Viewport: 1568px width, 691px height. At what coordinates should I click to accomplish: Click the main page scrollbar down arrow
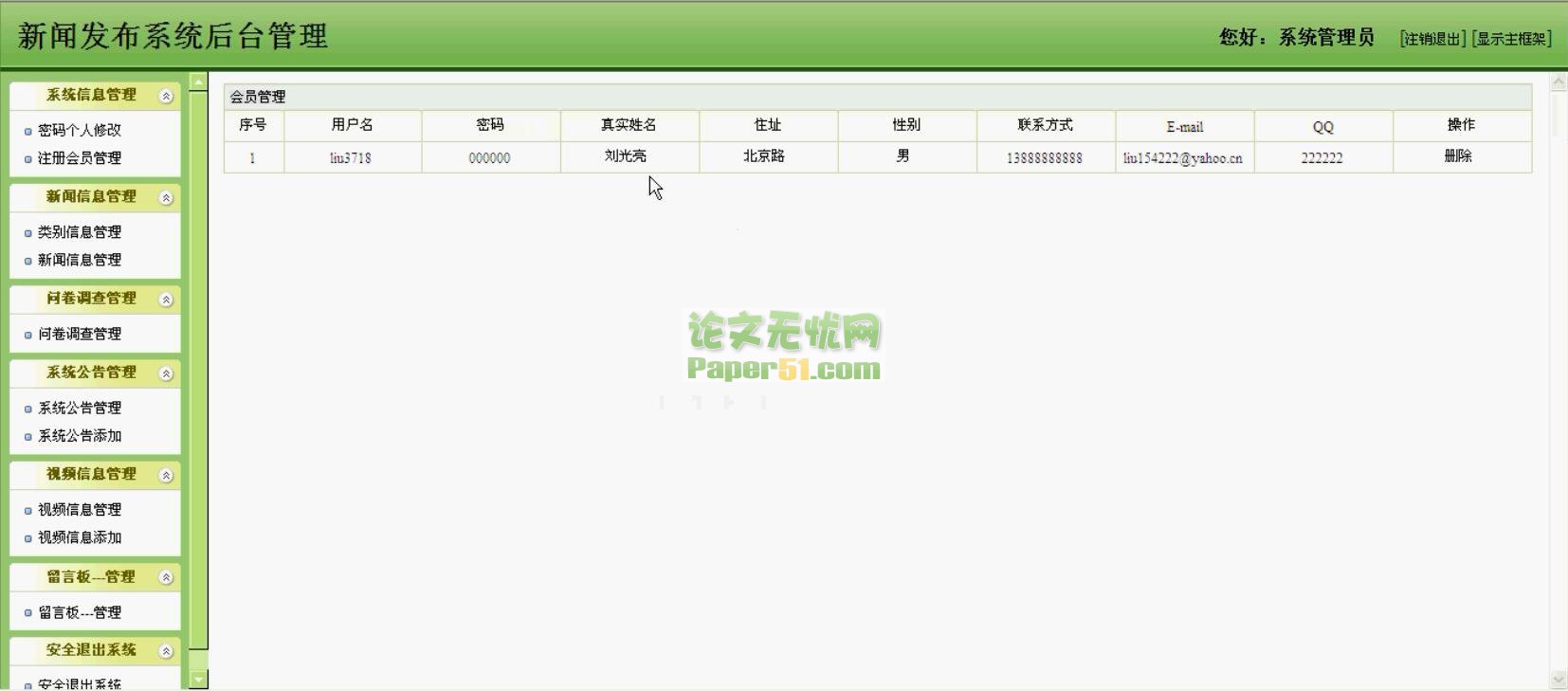coord(1559,679)
